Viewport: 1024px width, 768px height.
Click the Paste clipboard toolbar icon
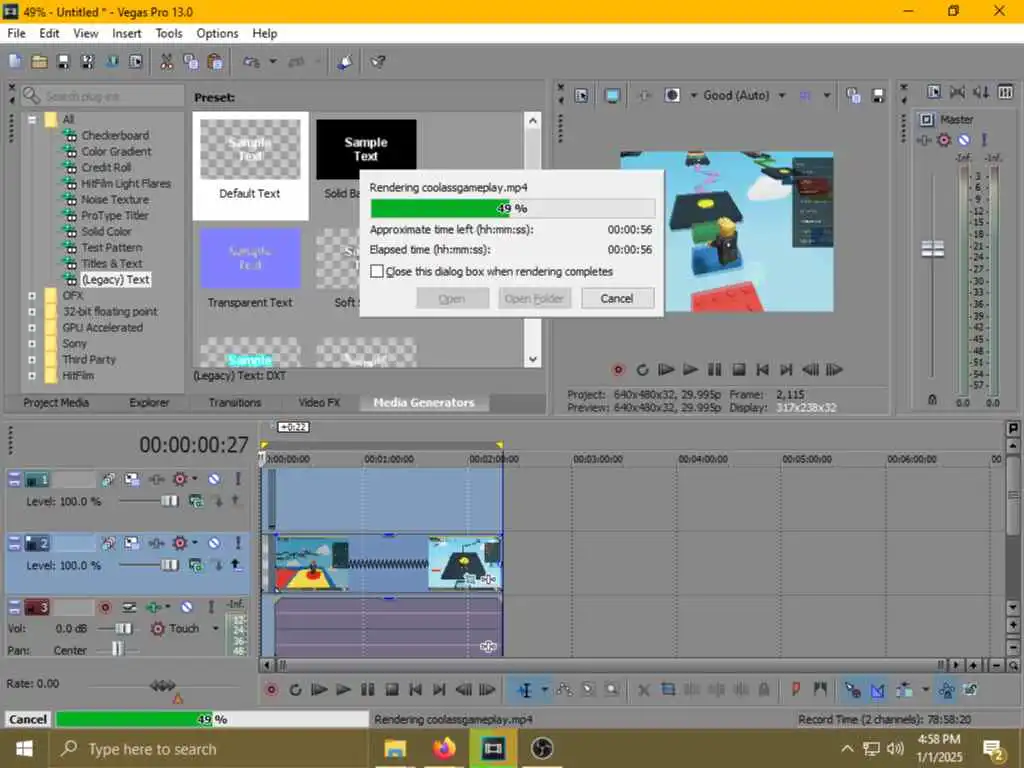[215, 61]
